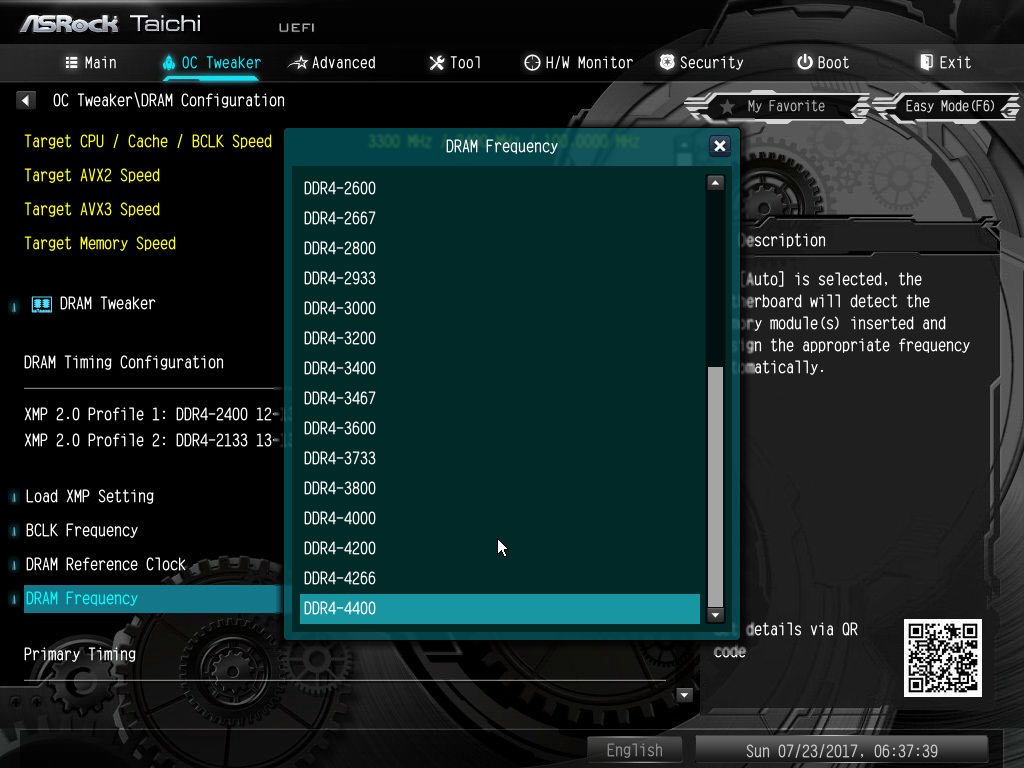Pick DDR4-3400 from the list
The width and height of the screenshot is (1024, 768).
tap(500, 369)
